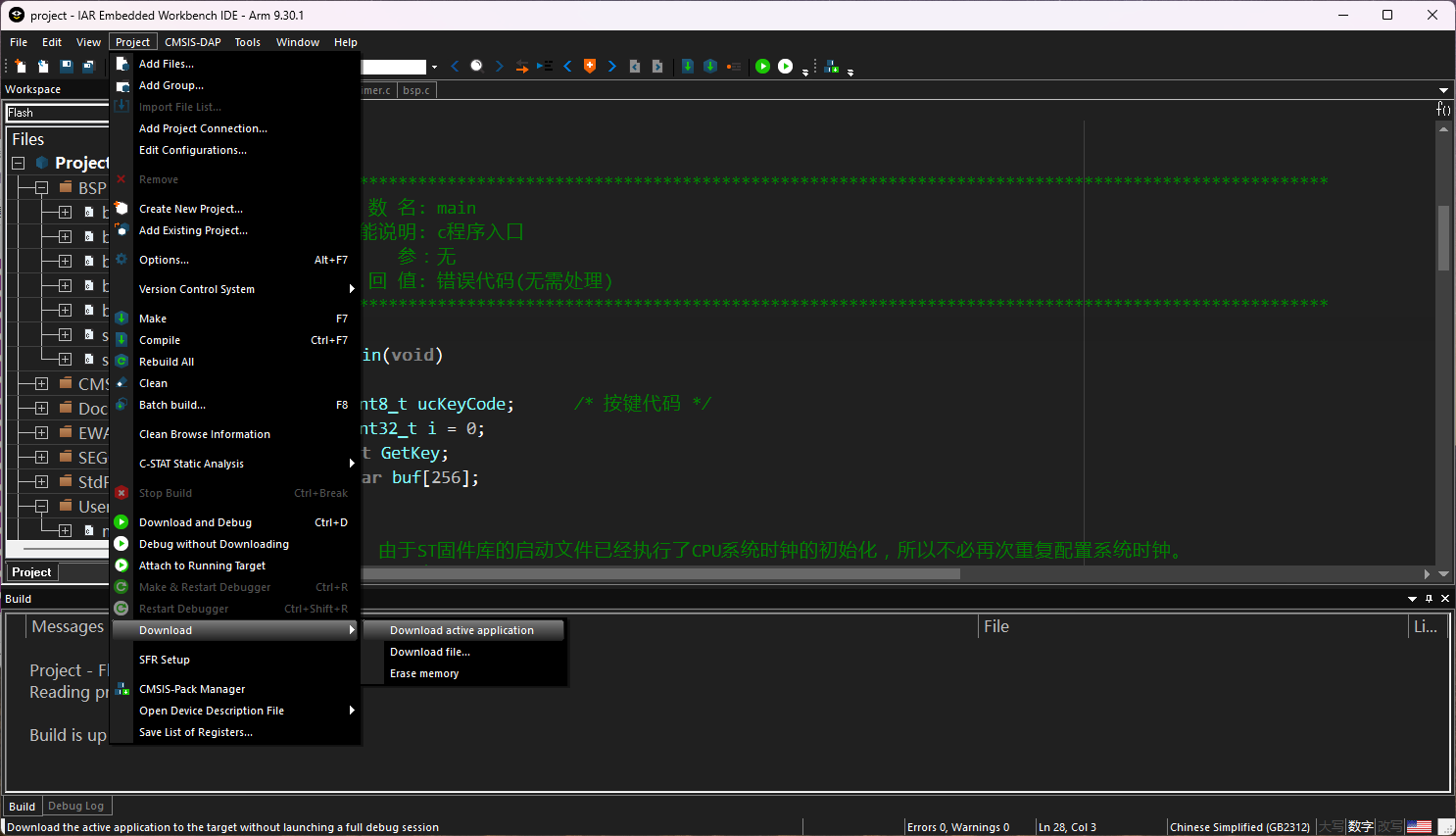Expand the Doc folder in the workspace tree
This screenshot has height=836, width=1456.
click(41, 408)
